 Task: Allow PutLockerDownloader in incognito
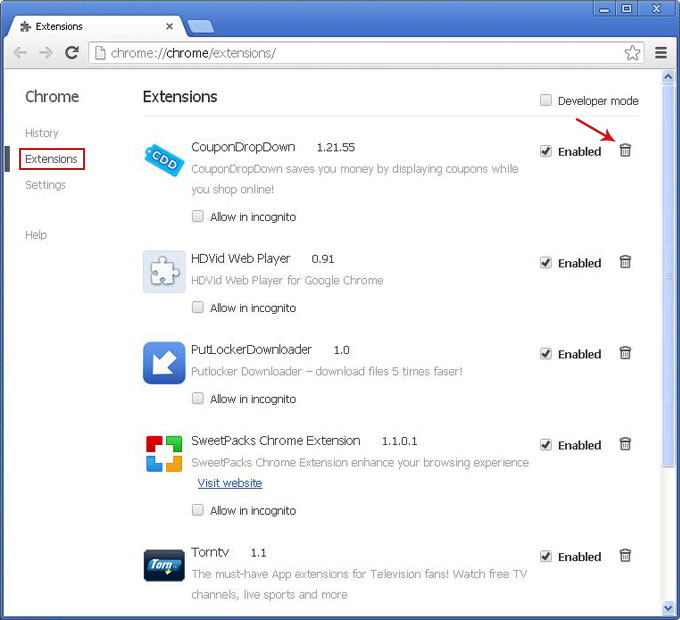coord(198,398)
